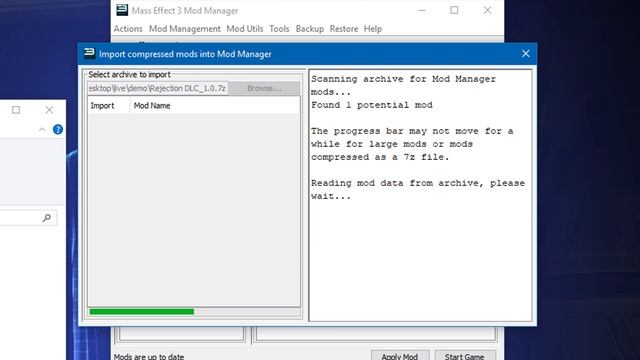Viewport: 640px width, 360px height.
Task: Click the blue help icon in the Explorer window
Action: click(58, 129)
